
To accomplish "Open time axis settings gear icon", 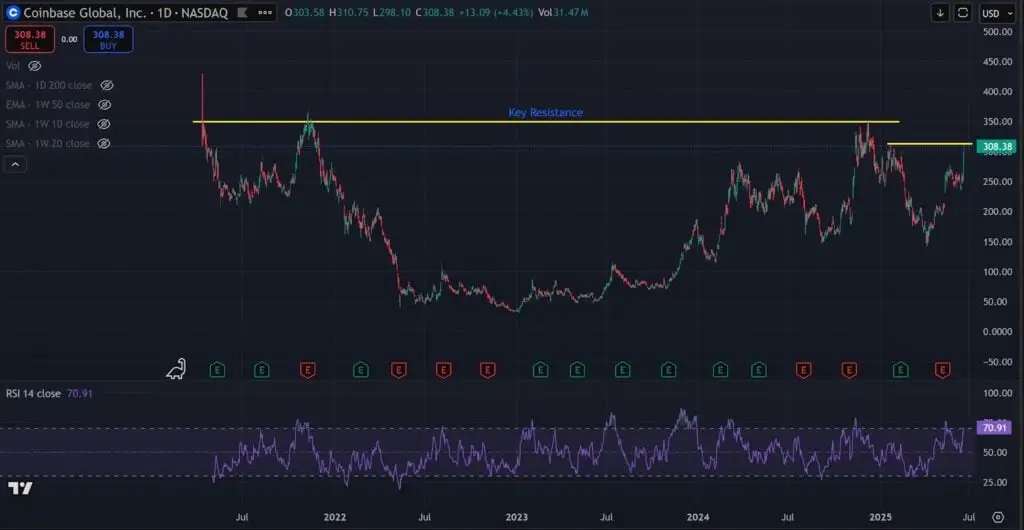I will tap(997, 517).
